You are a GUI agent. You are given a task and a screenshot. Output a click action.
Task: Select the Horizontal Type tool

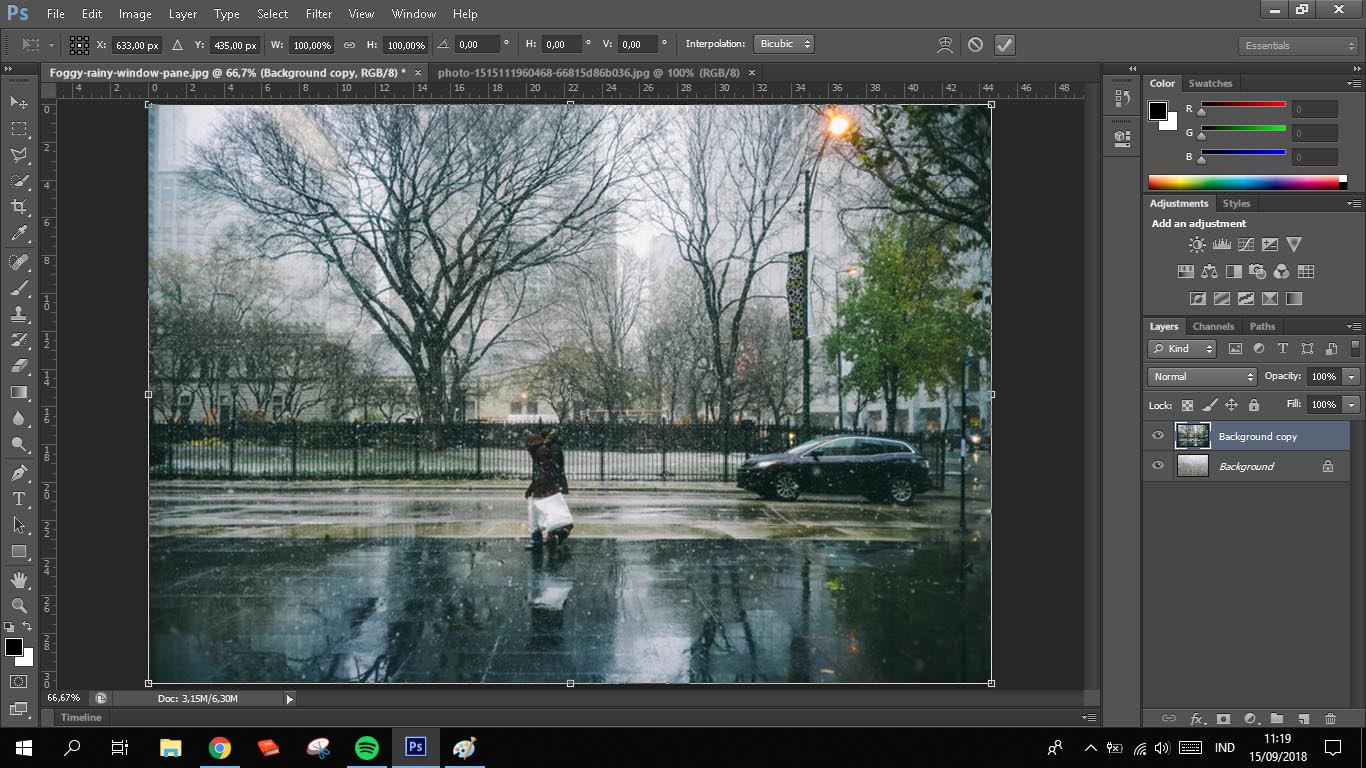pos(18,498)
